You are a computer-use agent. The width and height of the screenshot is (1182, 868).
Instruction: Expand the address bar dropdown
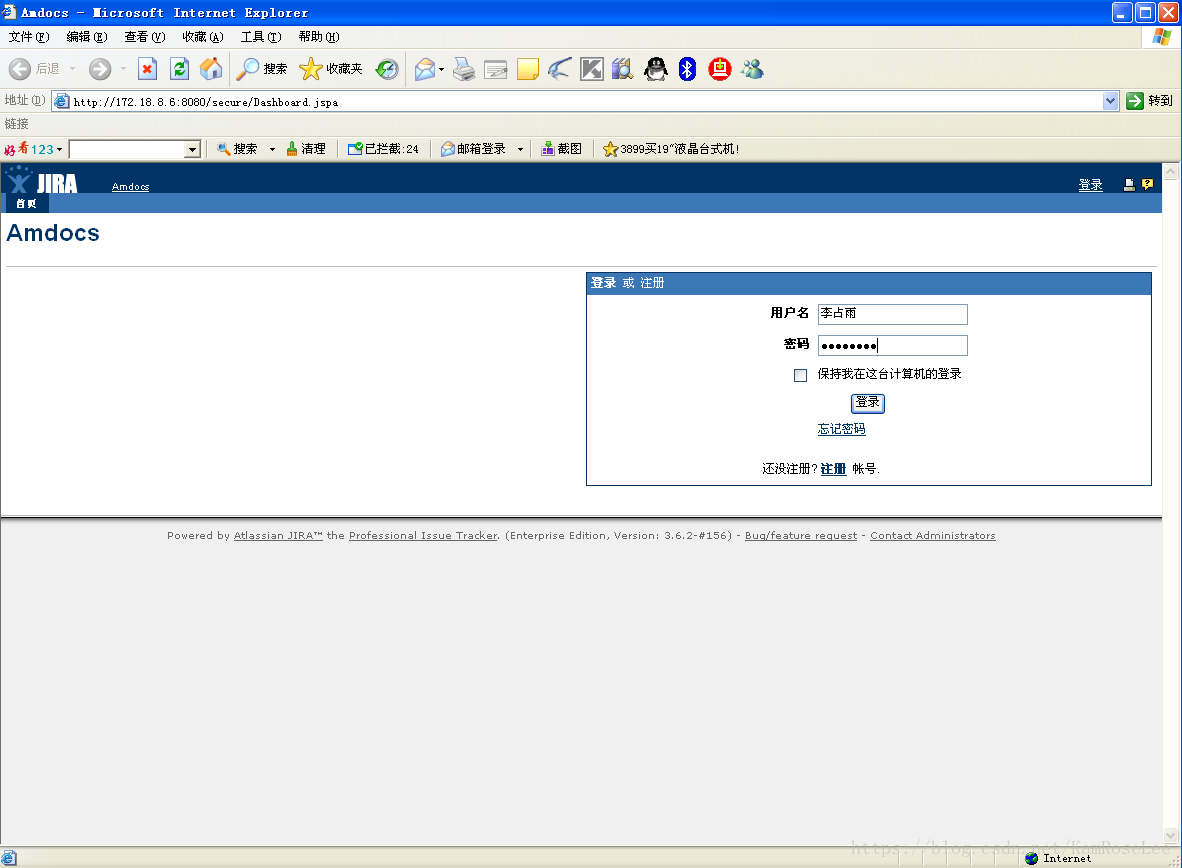click(x=1110, y=101)
